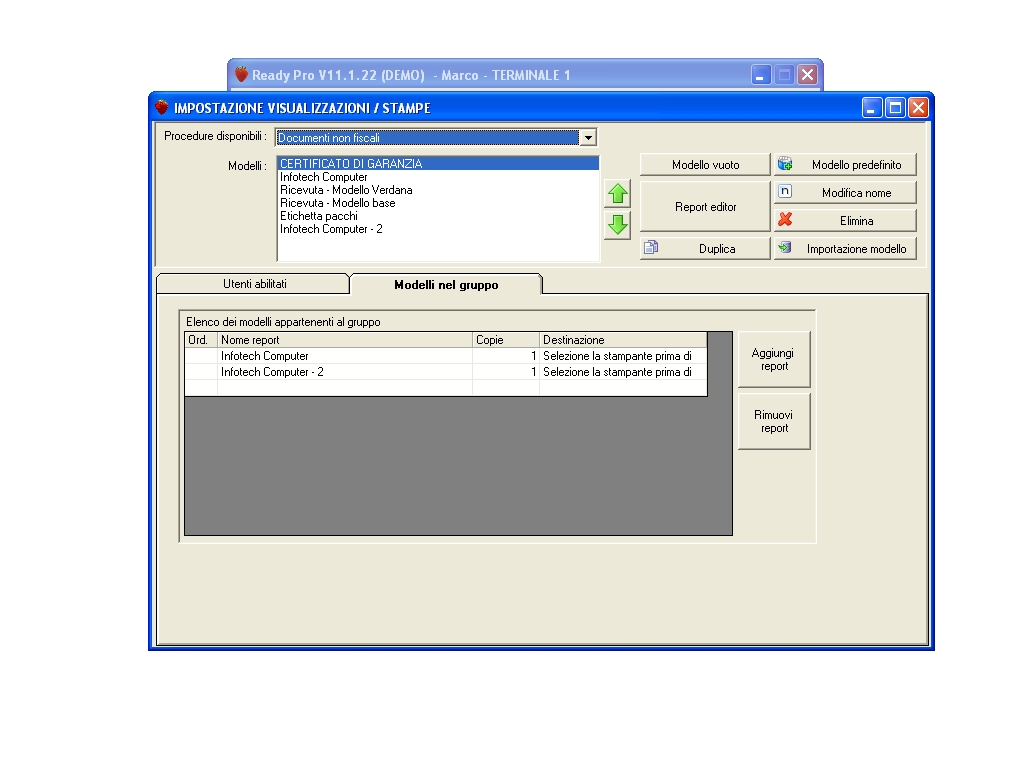Click the Duplica button
1024x768 pixels.
[x=705, y=249]
